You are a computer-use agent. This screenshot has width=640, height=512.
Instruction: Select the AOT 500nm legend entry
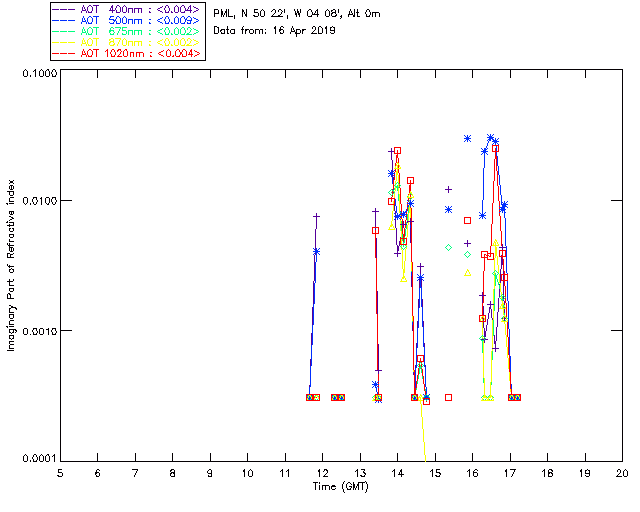(x=127, y=19)
